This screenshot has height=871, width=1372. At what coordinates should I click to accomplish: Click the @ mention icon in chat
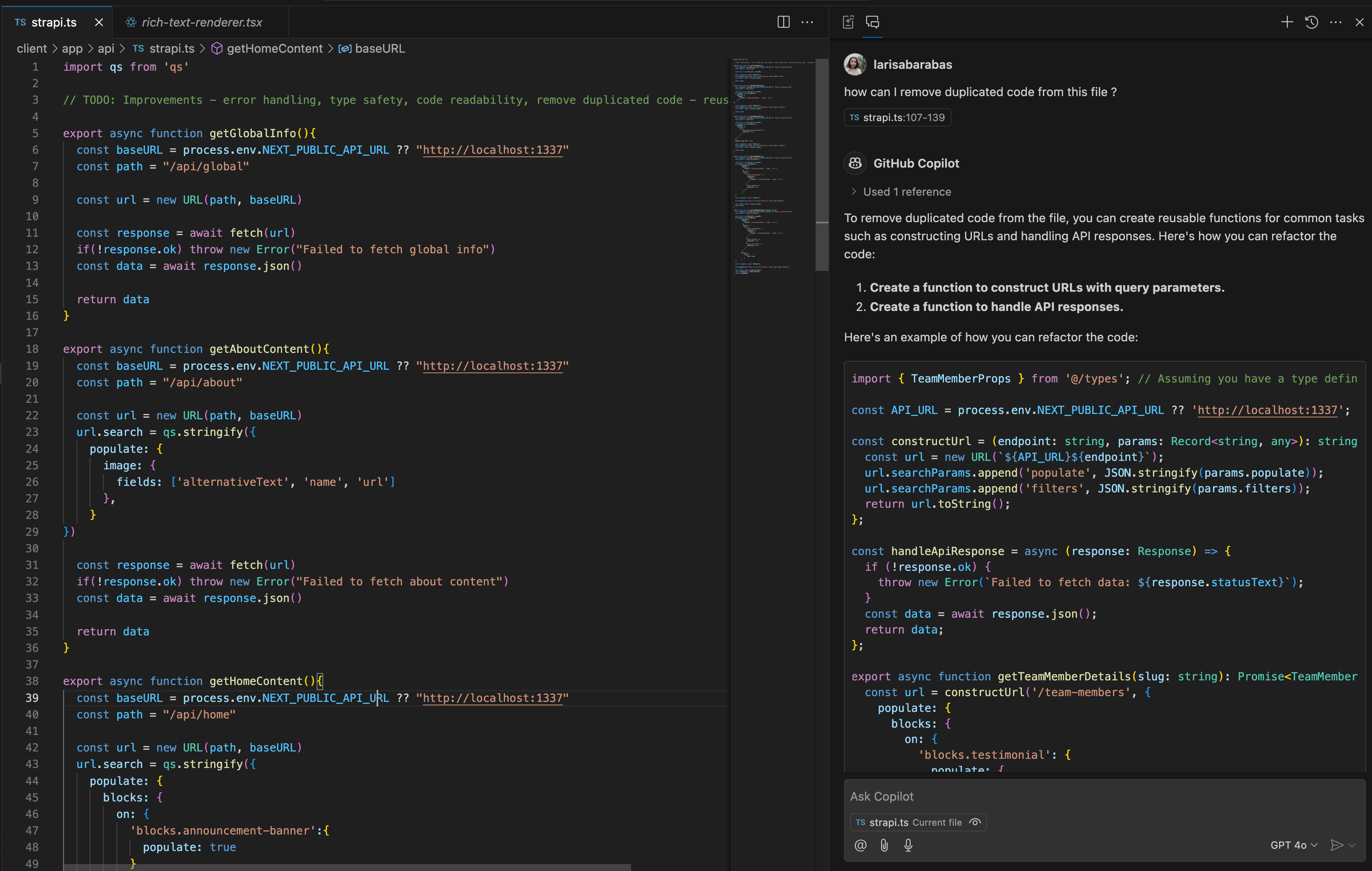point(860,845)
